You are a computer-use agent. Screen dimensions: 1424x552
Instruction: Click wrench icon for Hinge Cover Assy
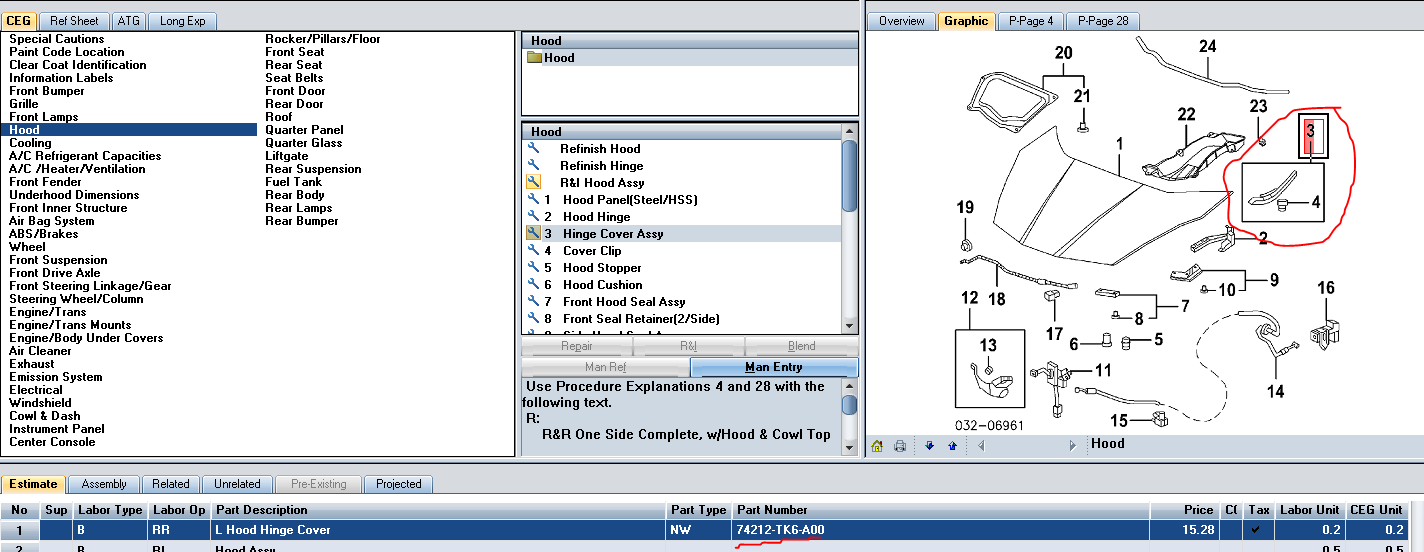click(534, 234)
